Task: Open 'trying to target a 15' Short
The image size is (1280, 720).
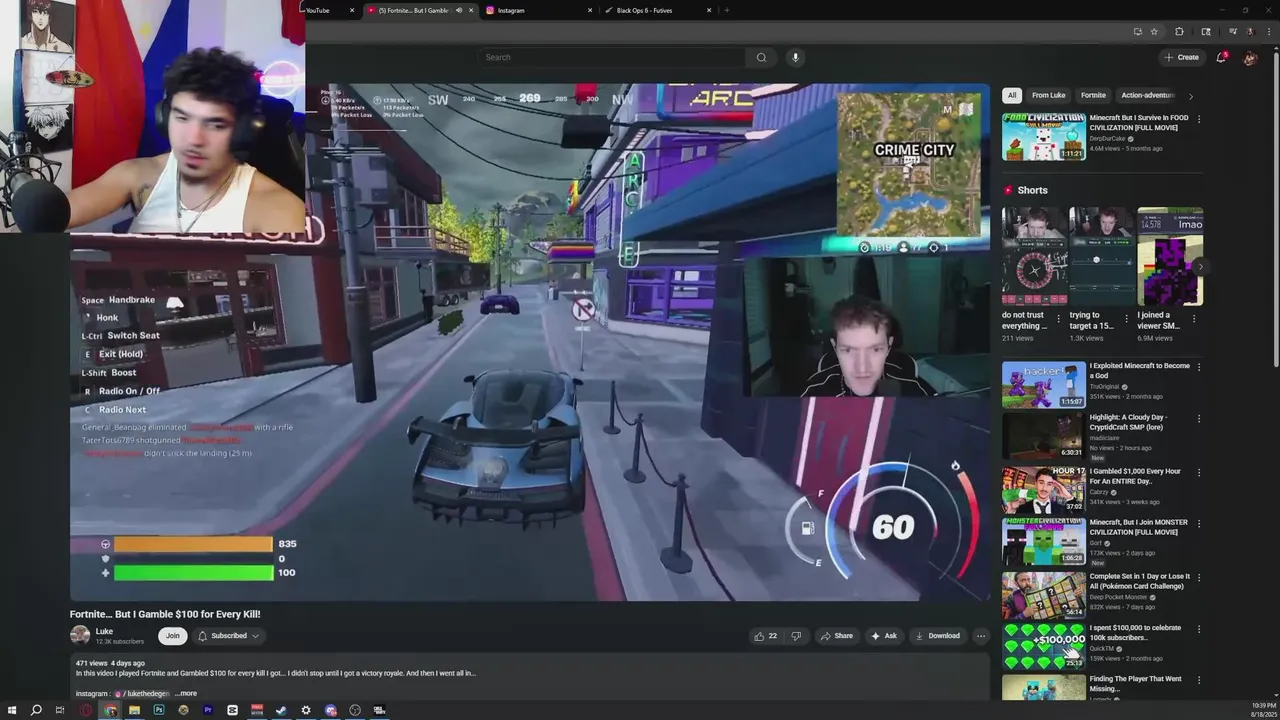Action: point(1102,256)
